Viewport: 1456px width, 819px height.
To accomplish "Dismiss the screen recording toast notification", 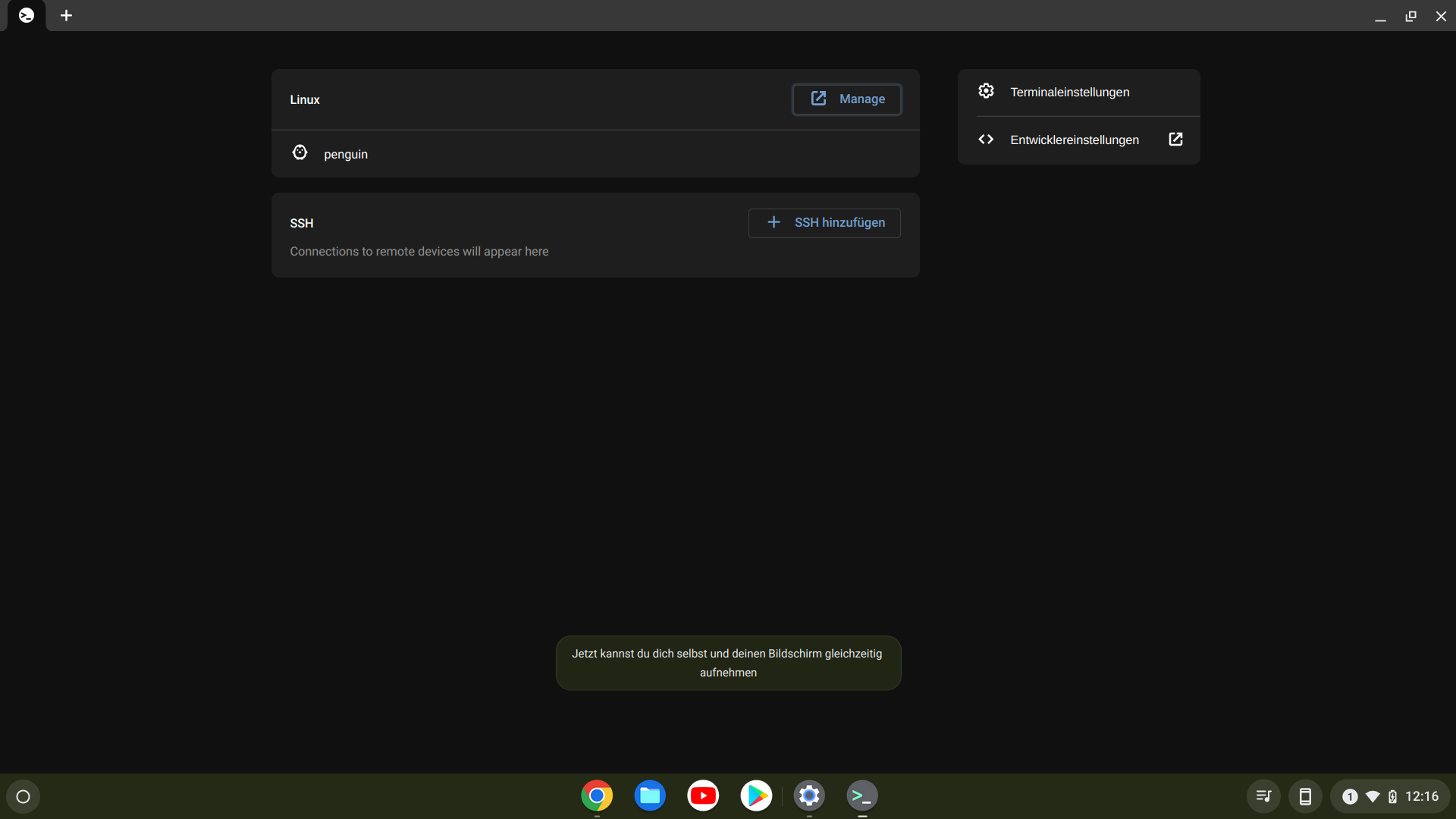I will [727, 663].
